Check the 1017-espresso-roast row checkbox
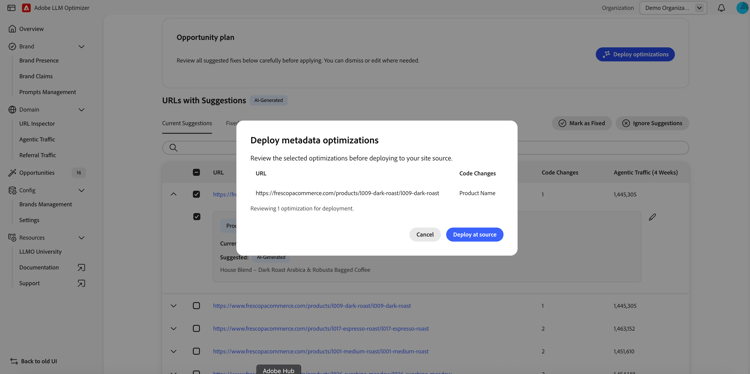Image resolution: width=750 pixels, height=374 pixels. [x=196, y=329]
